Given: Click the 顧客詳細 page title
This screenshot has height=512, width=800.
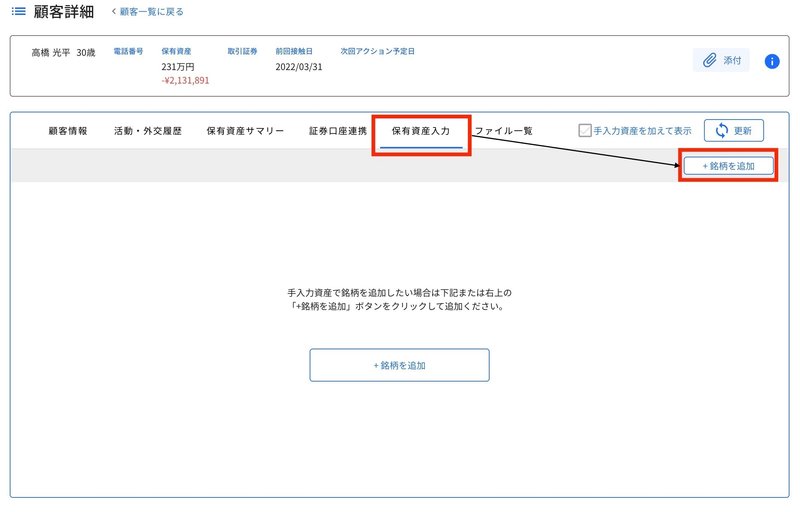Looking at the screenshot, I should click(x=64, y=11).
